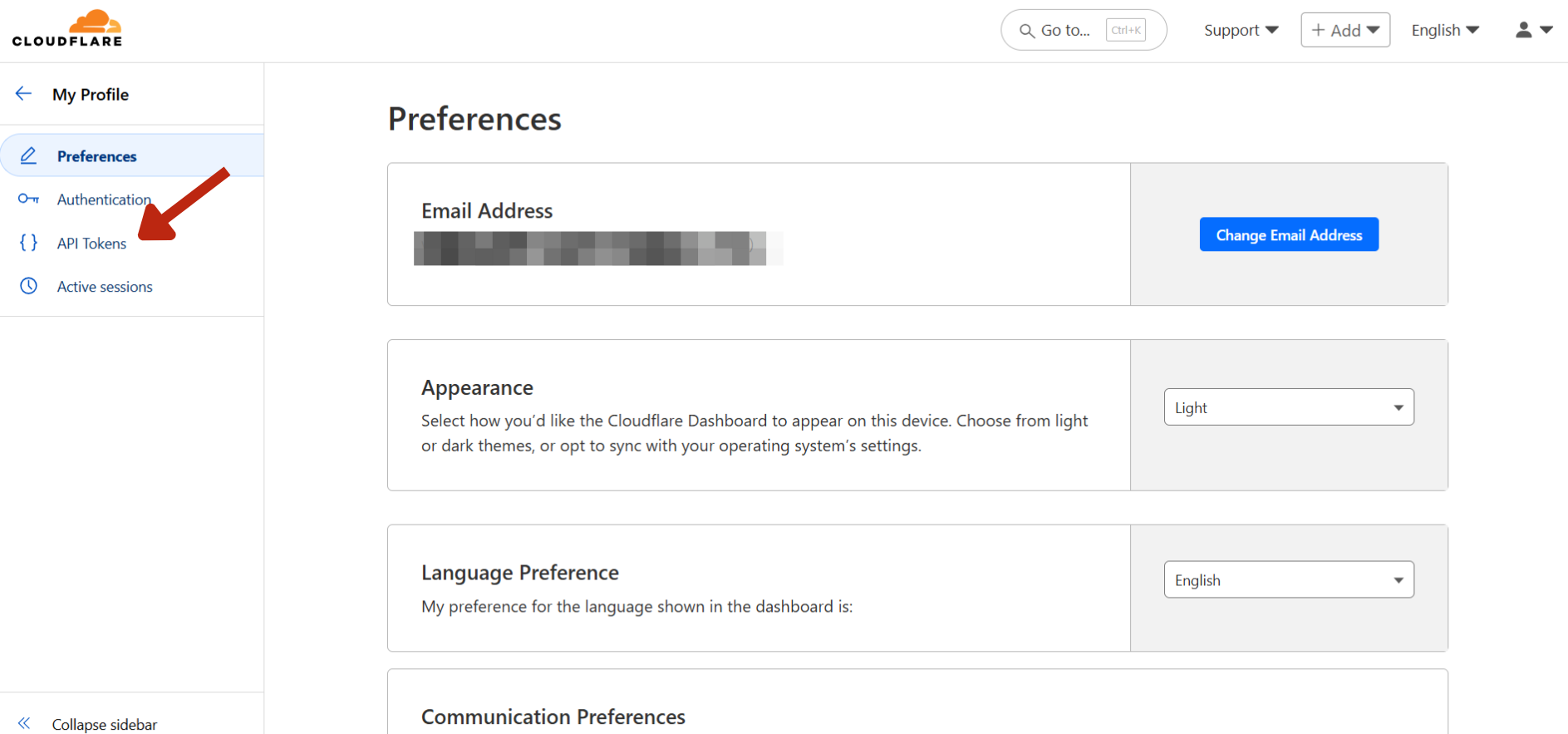Click the Ctrl+K shortcut badge

1126,30
